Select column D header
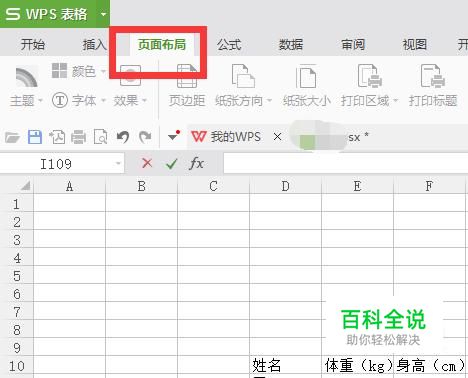The height and width of the screenshot is (378, 468). tap(286, 186)
